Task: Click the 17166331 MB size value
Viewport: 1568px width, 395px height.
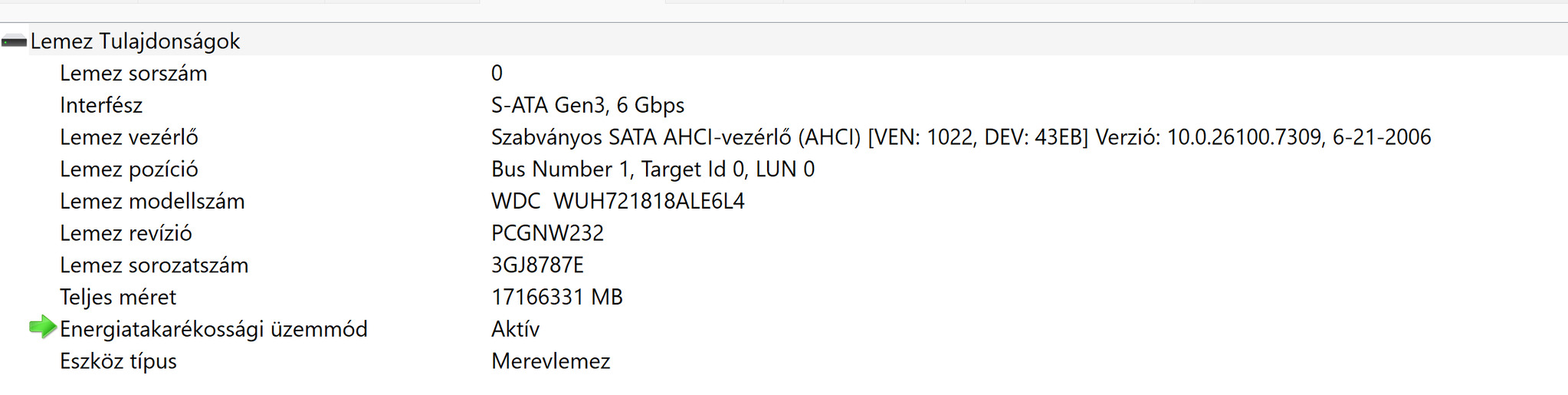Action: click(556, 298)
